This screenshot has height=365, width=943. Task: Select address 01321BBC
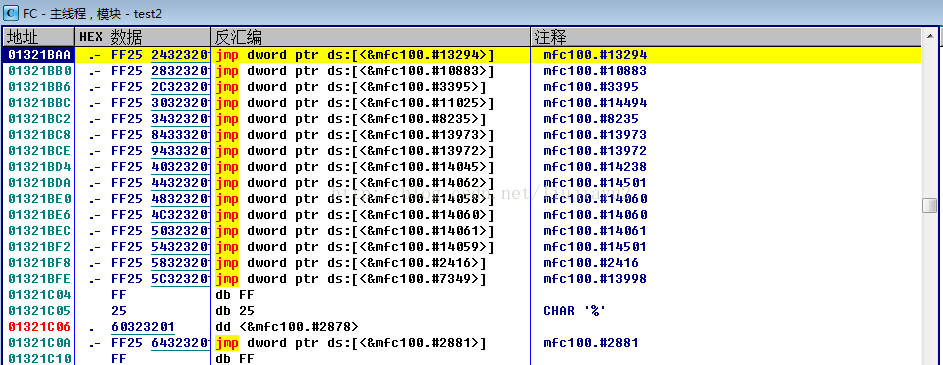(x=40, y=103)
